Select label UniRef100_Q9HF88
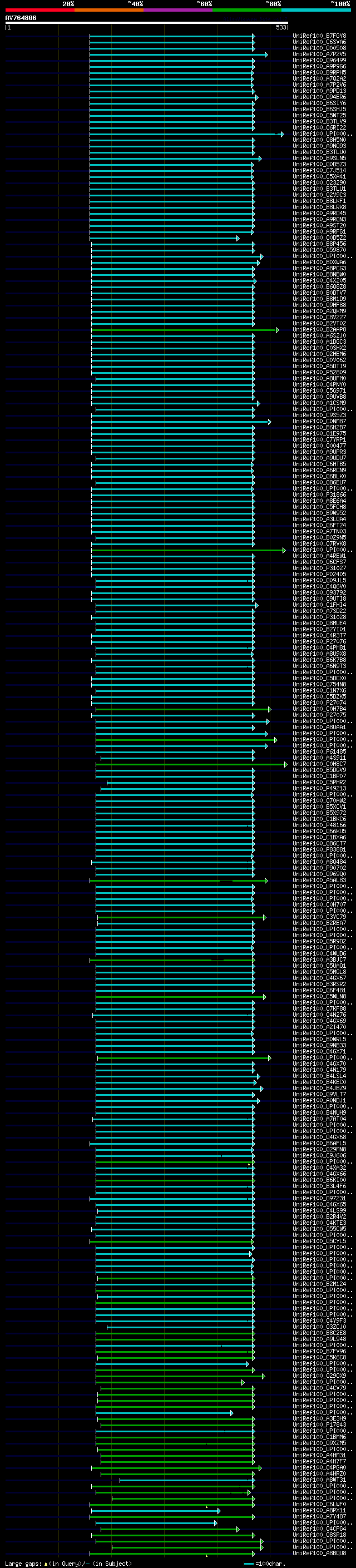This screenshot has width=356, height=1568. pos(319,305)
